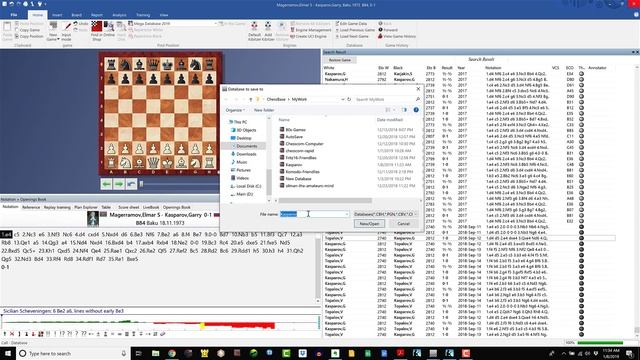The width and height of the screenshot is (640, 360).
Task: Click Create UCI Engine
Action: pyautogui.click(x=309, y=36)
